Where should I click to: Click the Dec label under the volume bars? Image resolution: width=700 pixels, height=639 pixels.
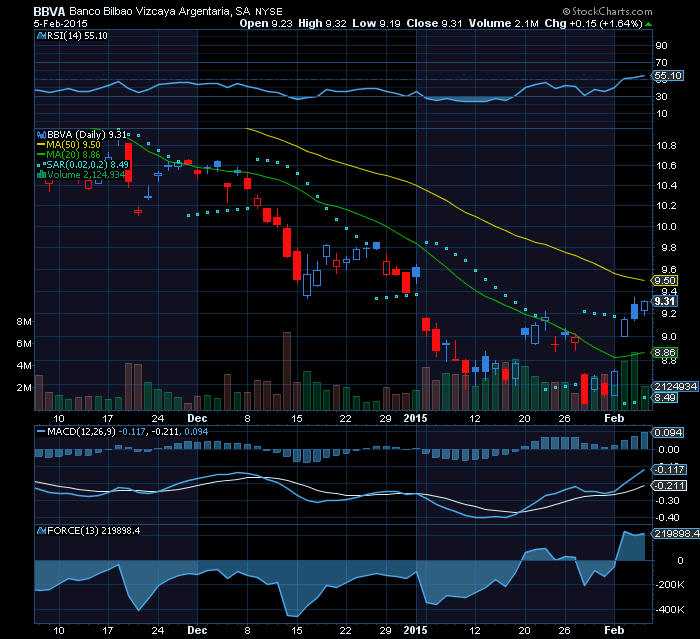click(197, 418)
